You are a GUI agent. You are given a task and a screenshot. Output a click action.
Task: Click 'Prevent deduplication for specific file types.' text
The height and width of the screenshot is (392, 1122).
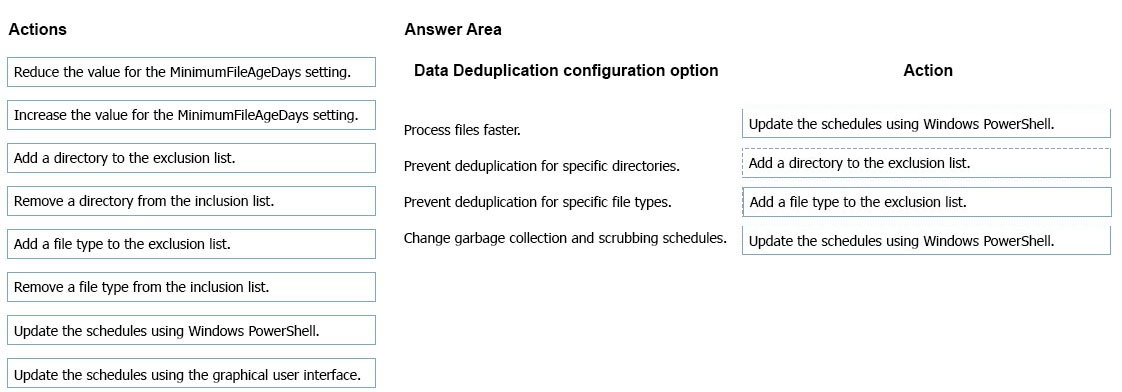(x=537, y=202)
